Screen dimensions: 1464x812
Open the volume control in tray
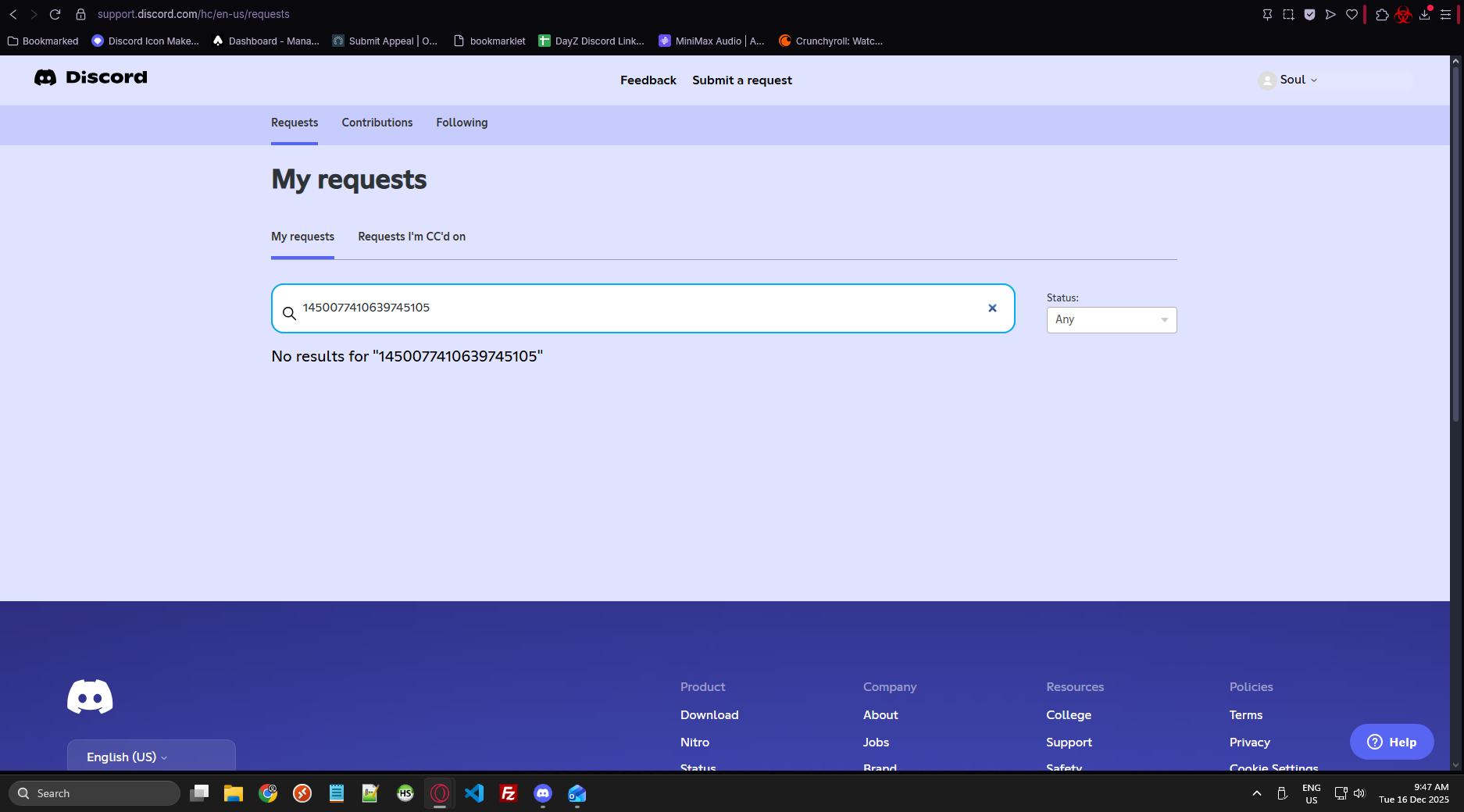pos(1359,793)
